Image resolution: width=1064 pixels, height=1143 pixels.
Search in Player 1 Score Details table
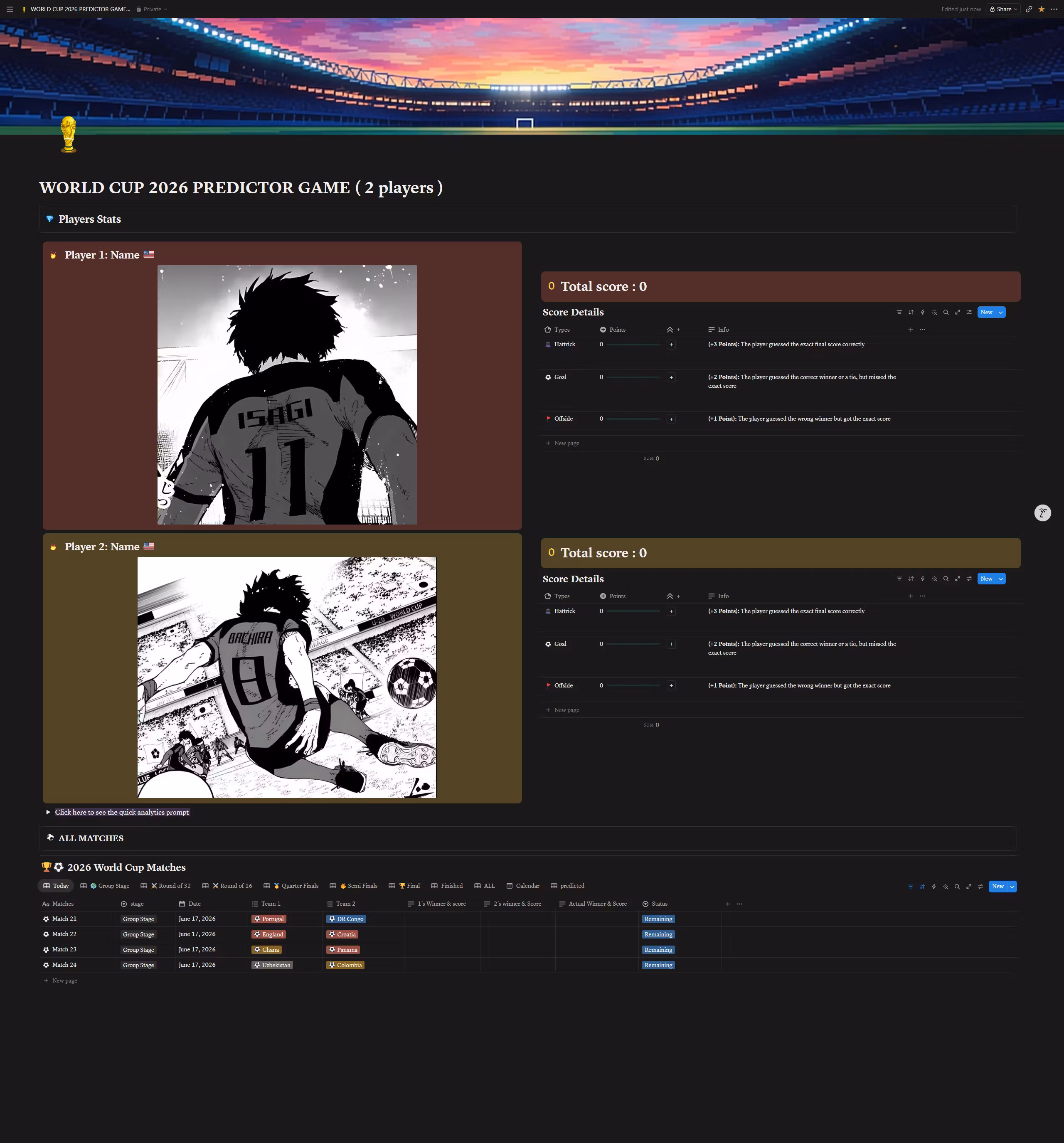coord(946,312)
